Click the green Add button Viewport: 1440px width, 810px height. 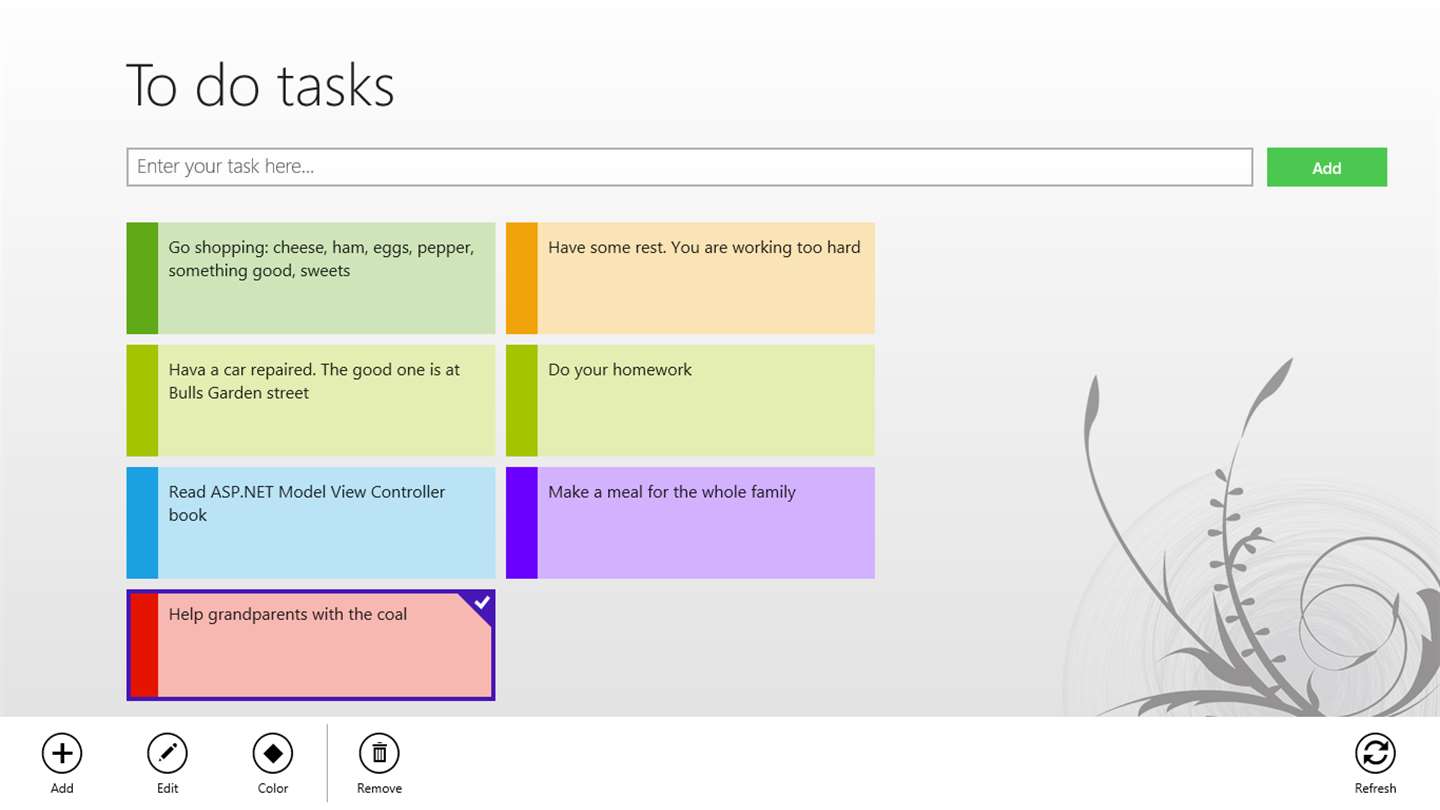(x=1326, y=167)
